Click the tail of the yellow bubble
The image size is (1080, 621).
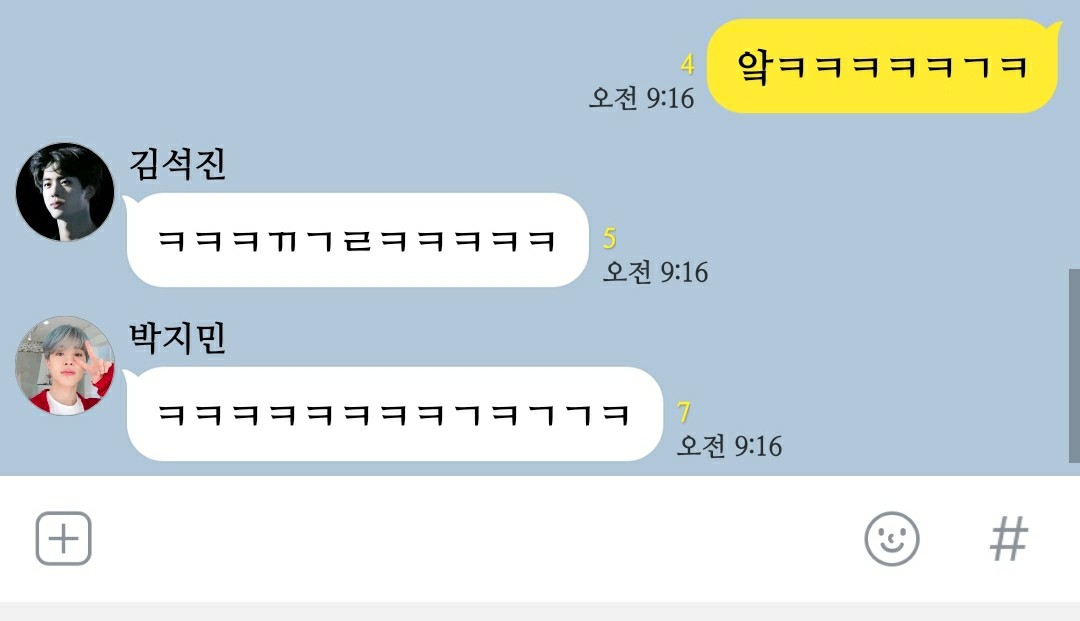point(1055,28)
